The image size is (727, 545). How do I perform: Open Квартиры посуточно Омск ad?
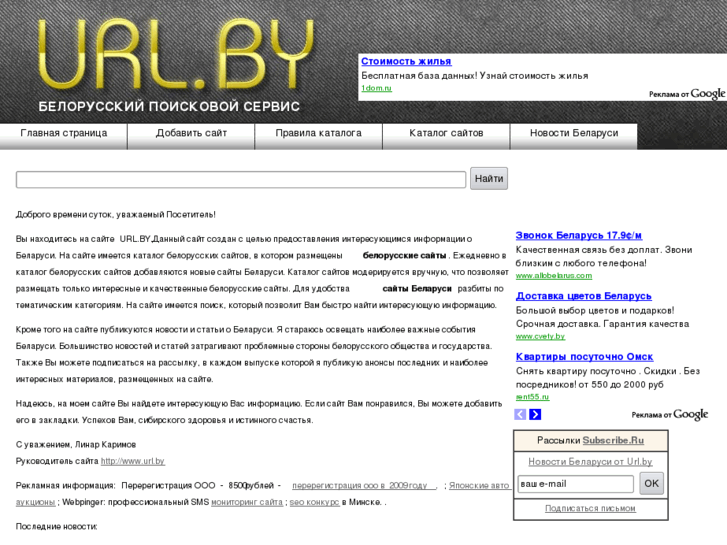(x=584, y=357)
